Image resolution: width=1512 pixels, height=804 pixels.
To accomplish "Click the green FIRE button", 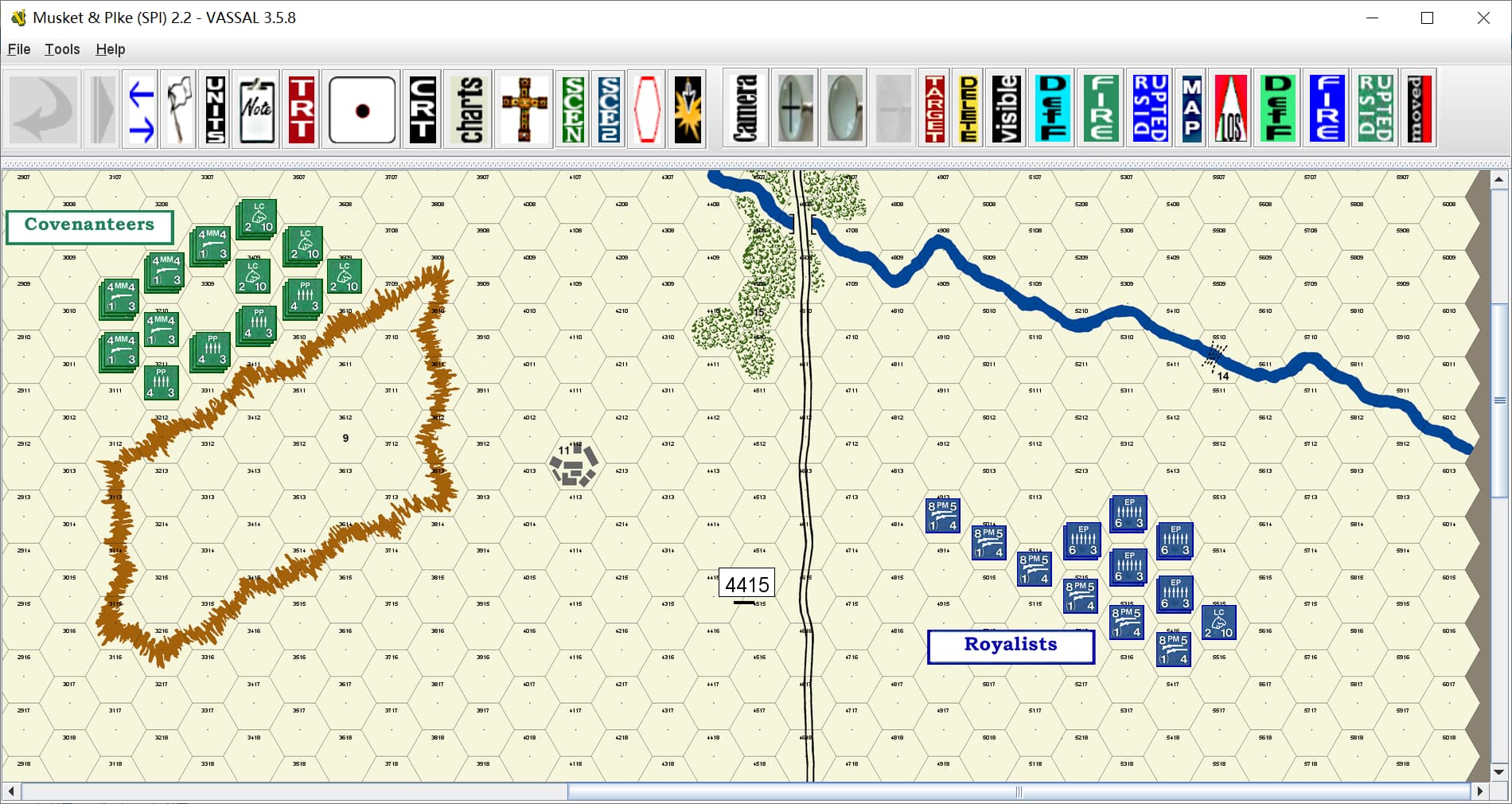I will click(x=1101, y=109).
